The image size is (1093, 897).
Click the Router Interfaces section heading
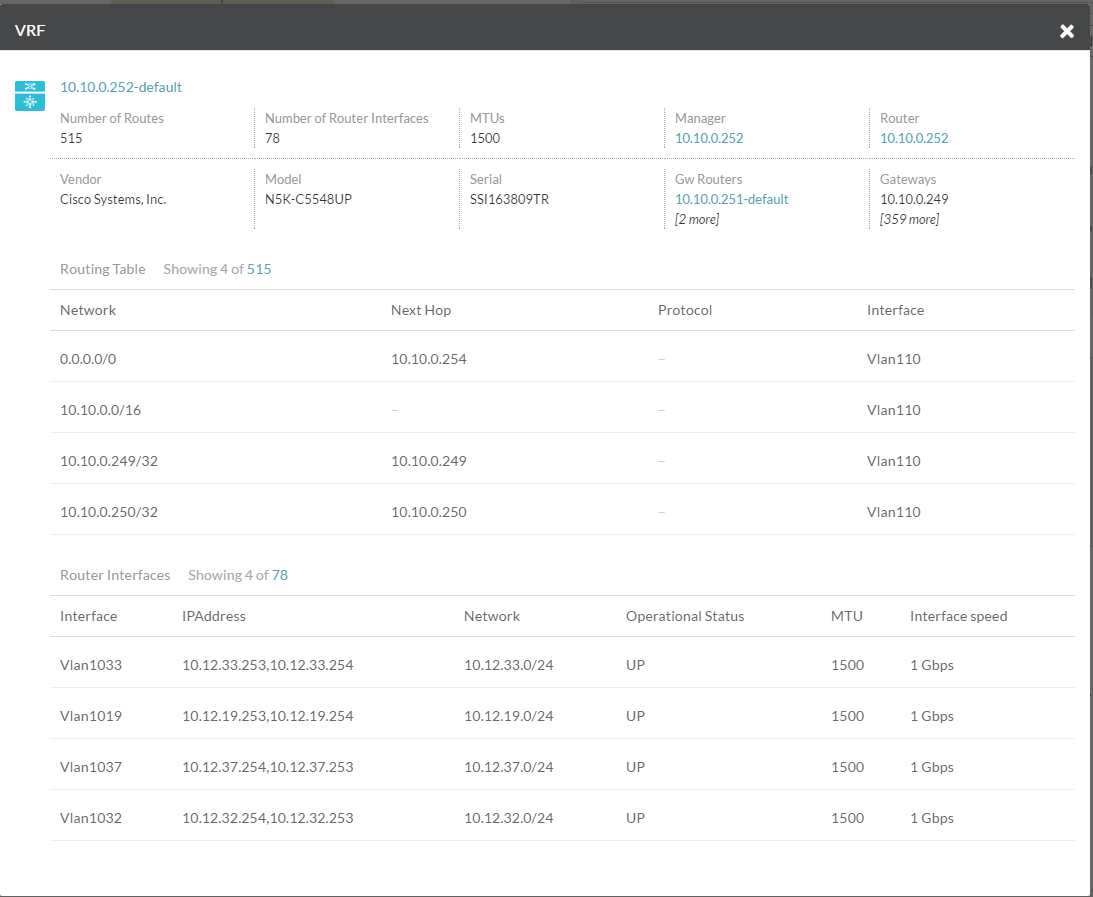click(115, 575)
